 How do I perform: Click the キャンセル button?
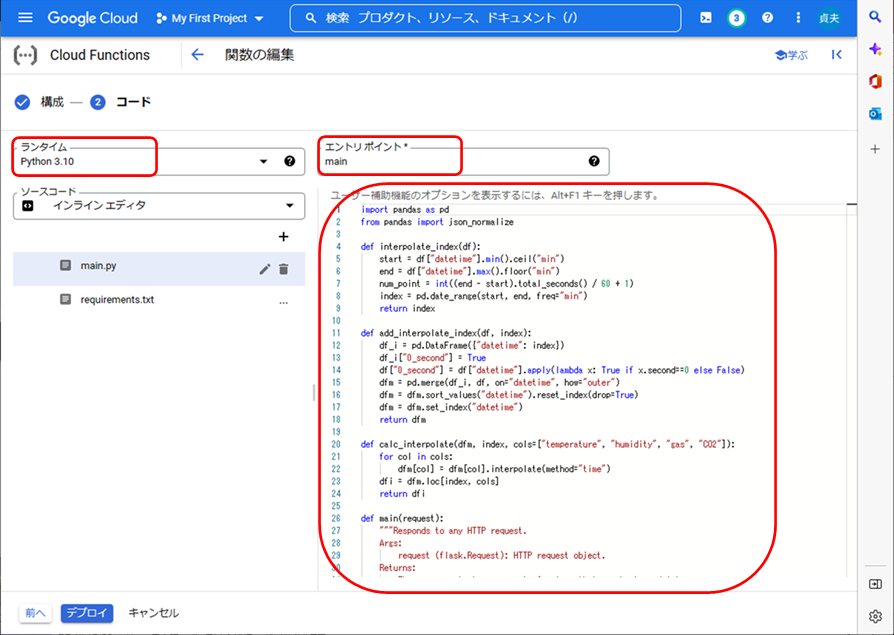pos(153,613)
